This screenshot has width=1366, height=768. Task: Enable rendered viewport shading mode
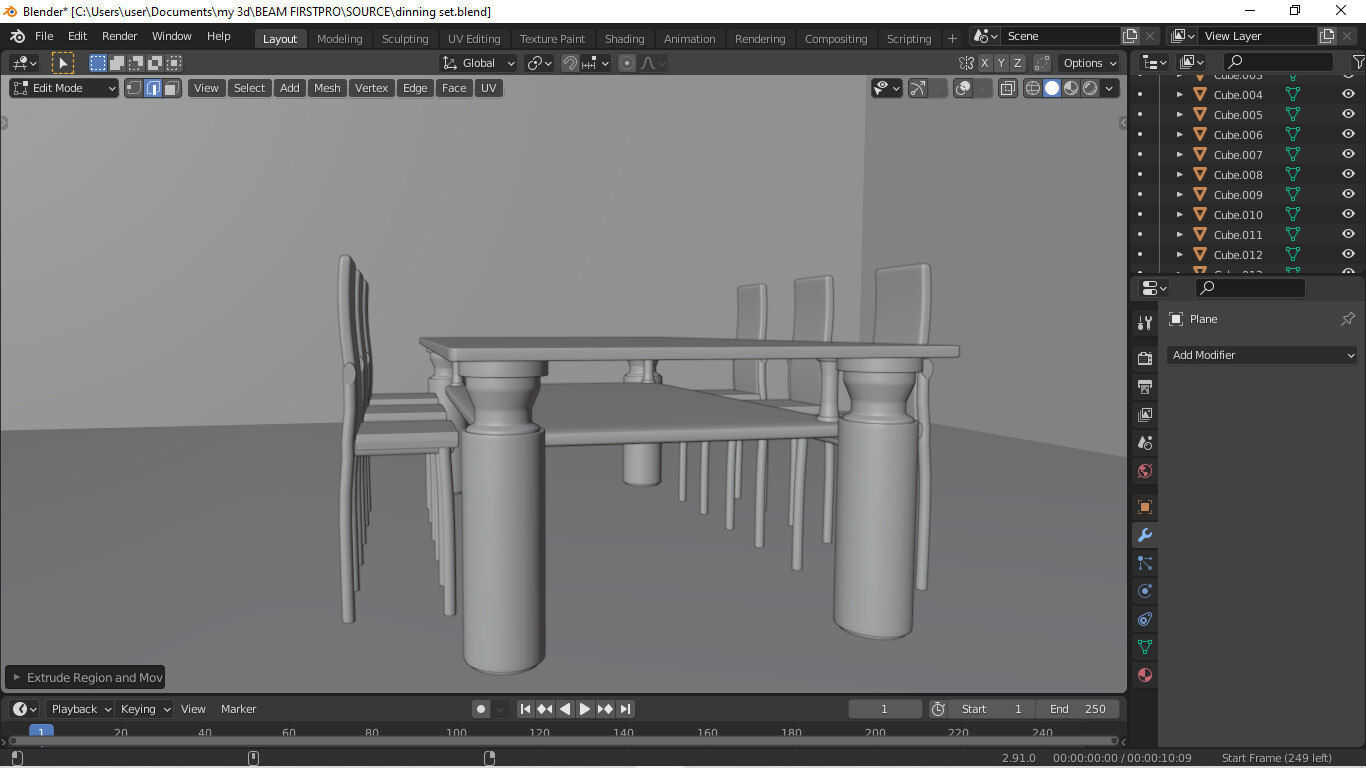click(x=1090, y=88)
